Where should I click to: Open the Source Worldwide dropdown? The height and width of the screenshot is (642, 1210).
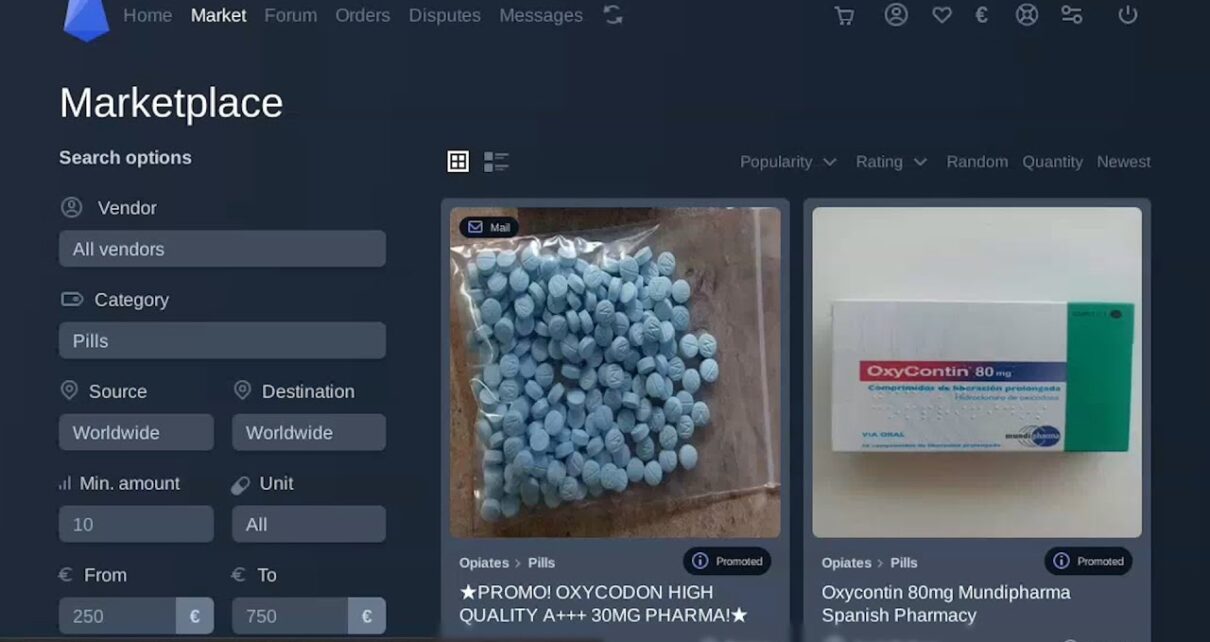tap(136, 433)
